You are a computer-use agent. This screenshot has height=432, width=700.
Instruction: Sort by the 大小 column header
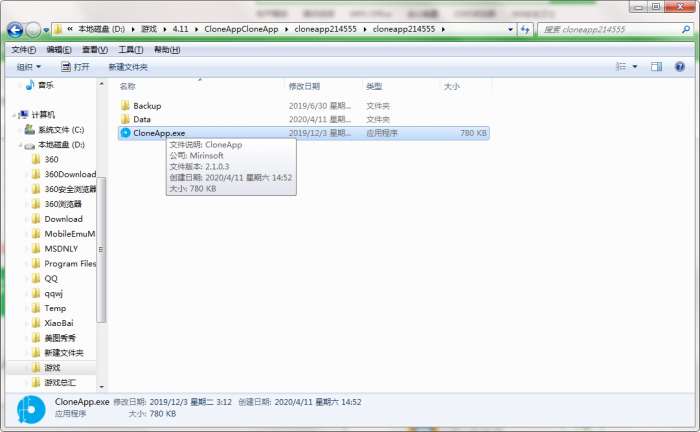point(452,86)
